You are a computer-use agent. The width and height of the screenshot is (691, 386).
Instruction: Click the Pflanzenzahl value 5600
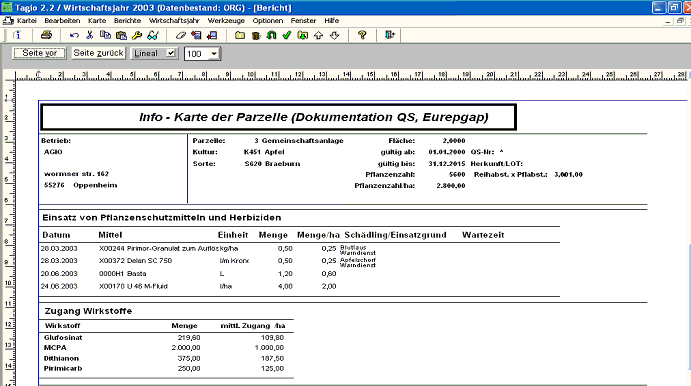coord(457,174)
